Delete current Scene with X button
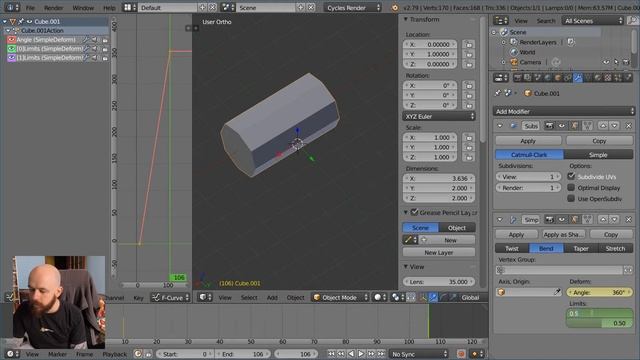 click(311, 7)
